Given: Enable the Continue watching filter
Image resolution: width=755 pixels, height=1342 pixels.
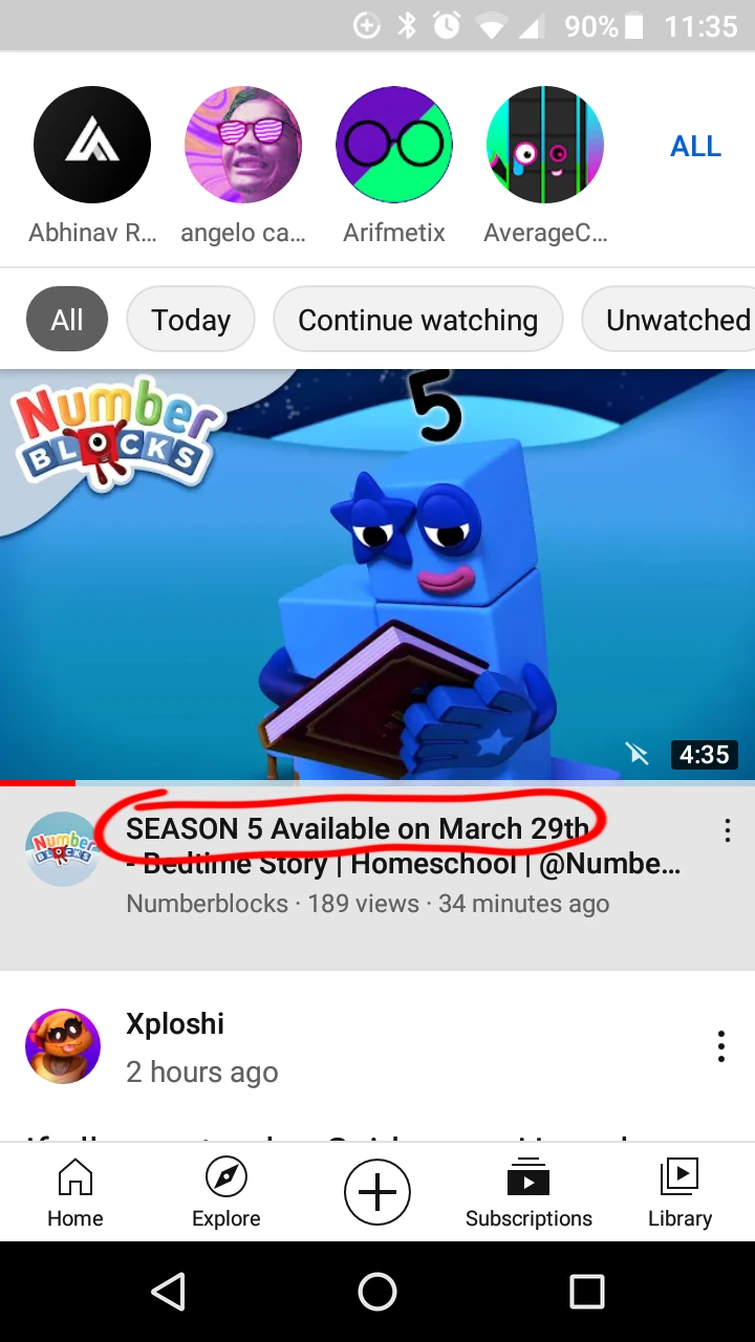Looking at the screenshot, I should 418,320.
